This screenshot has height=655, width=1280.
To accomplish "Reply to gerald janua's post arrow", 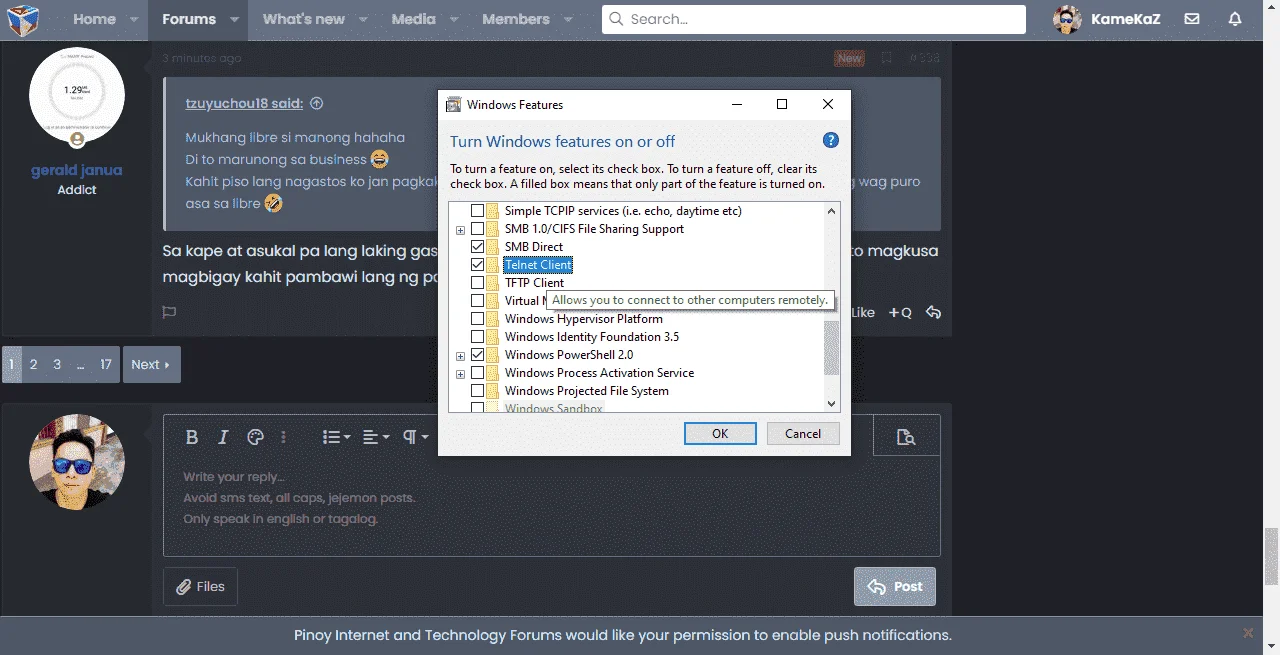I will pos(933,312).
